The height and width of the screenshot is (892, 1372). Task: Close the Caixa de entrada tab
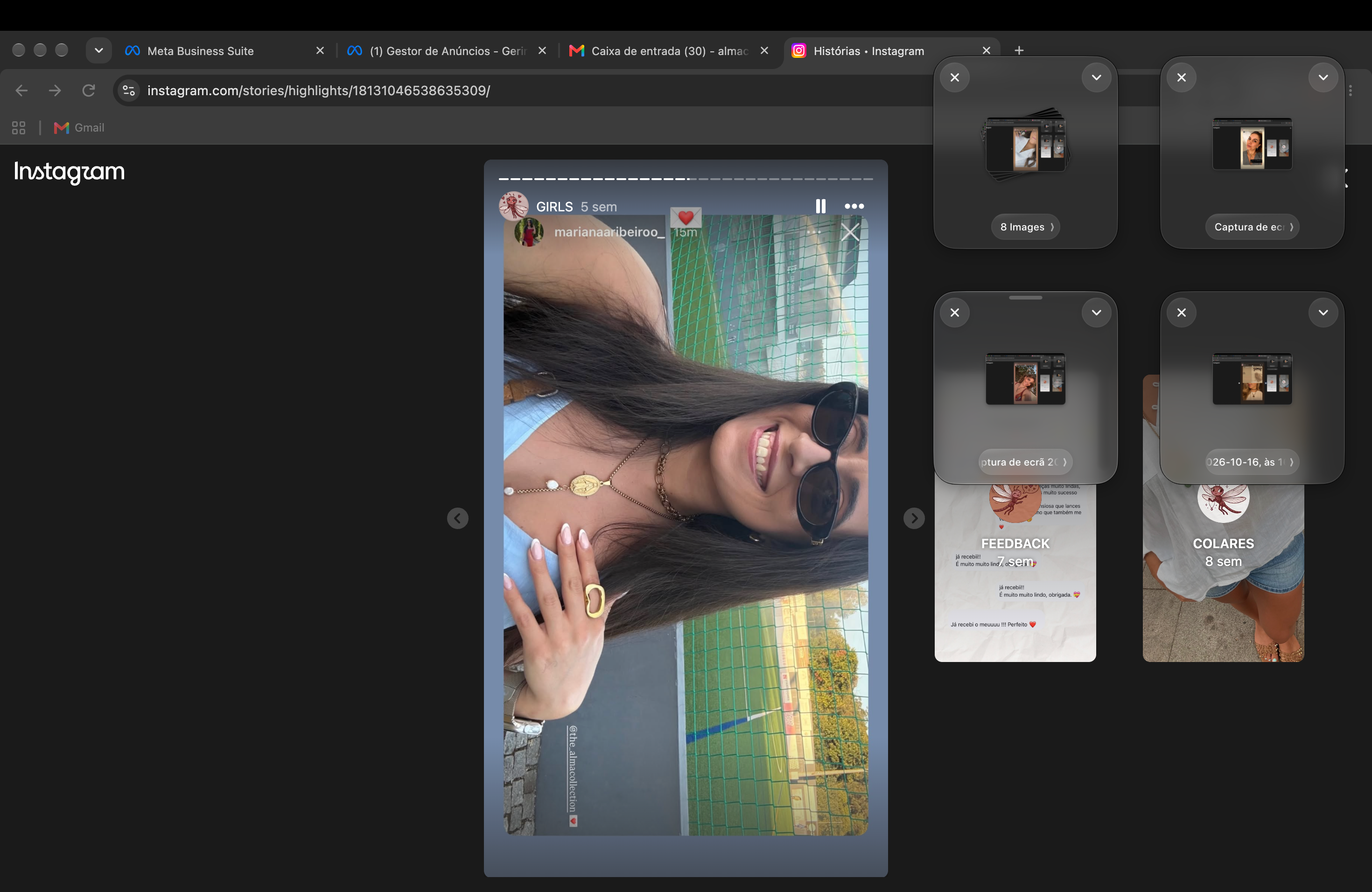[x=764, y=51]
